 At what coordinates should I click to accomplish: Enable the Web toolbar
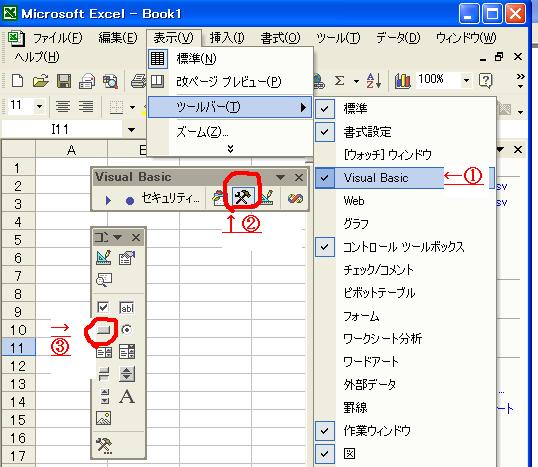tap(405, 201)
